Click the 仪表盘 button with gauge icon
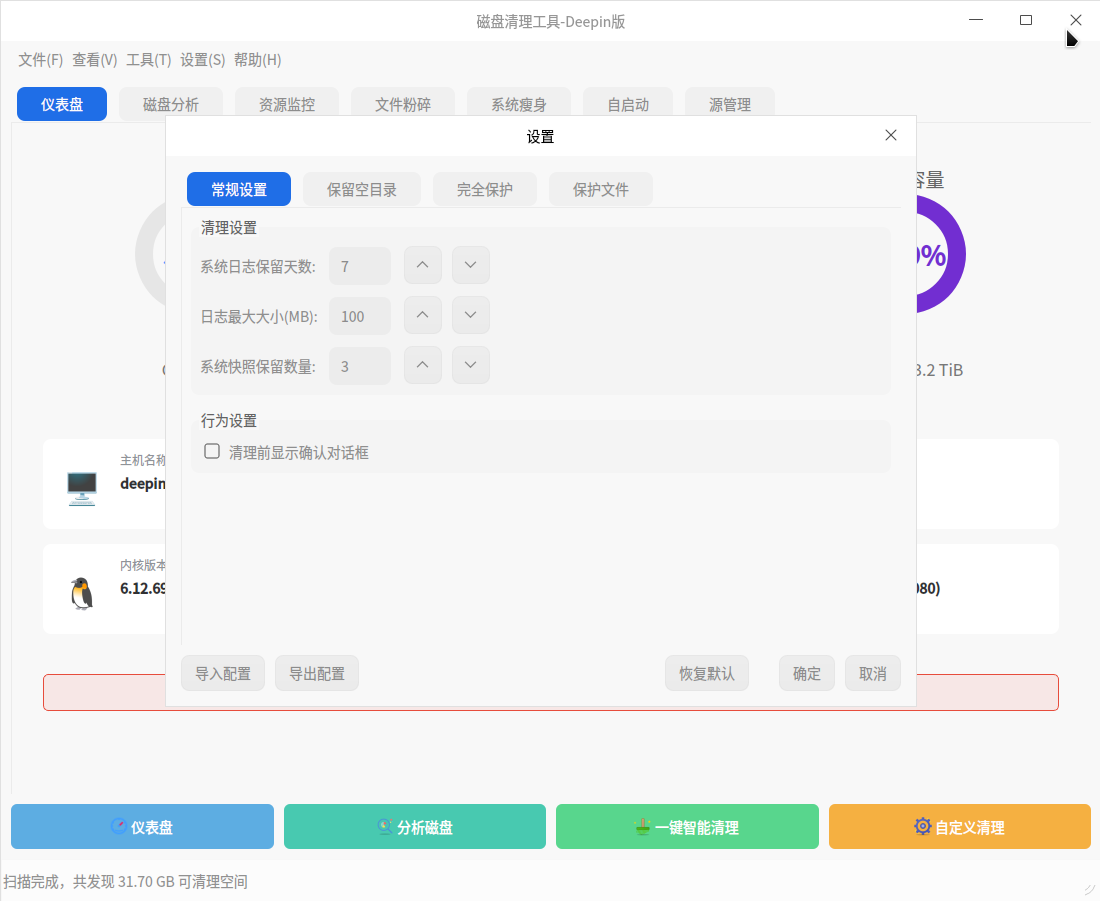This screenshot has width=1100, height=901. pyautogui.click(x=142, y=827)
